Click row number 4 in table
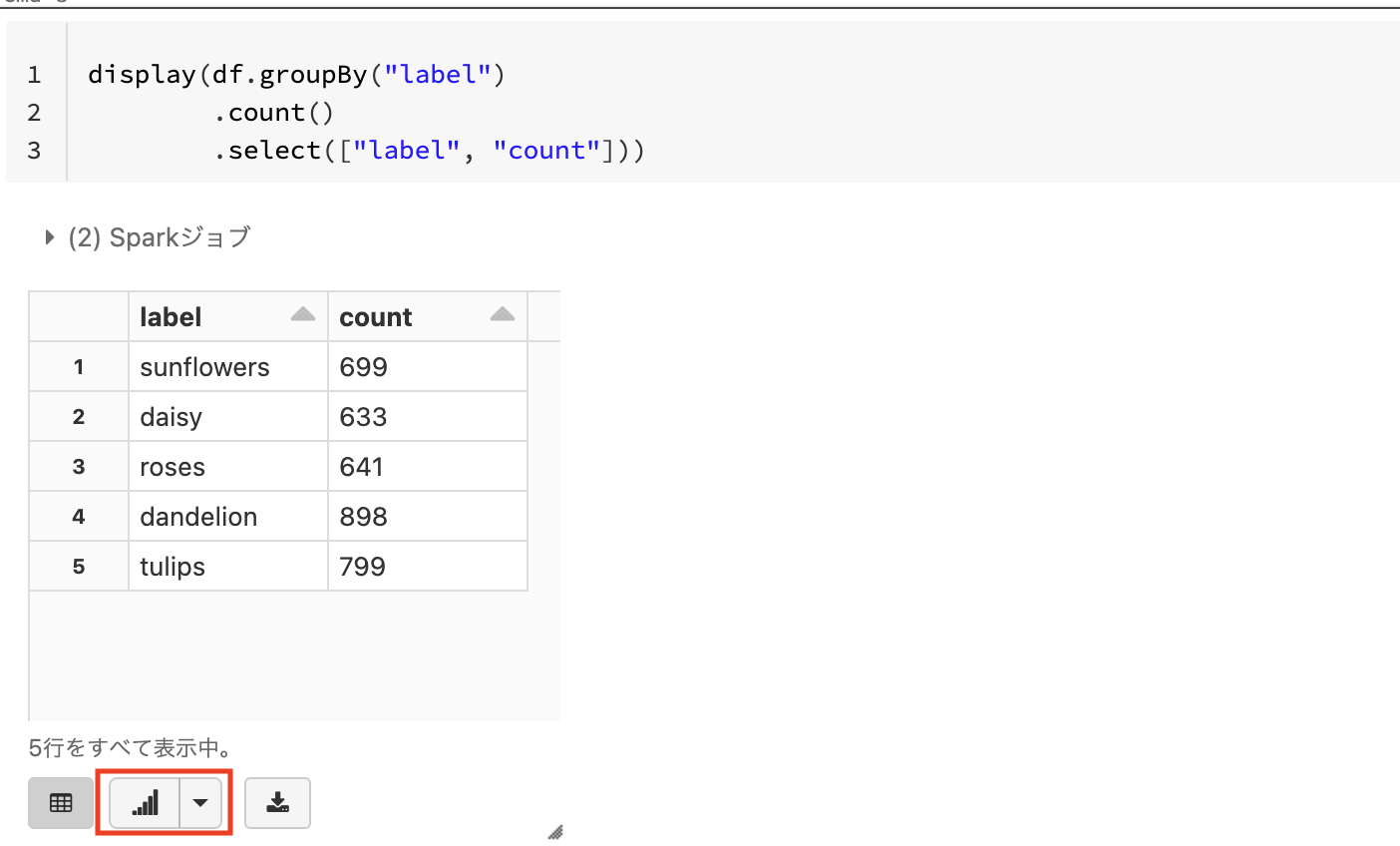Viewport: 1400px width, 846px height. click(79, 517)
